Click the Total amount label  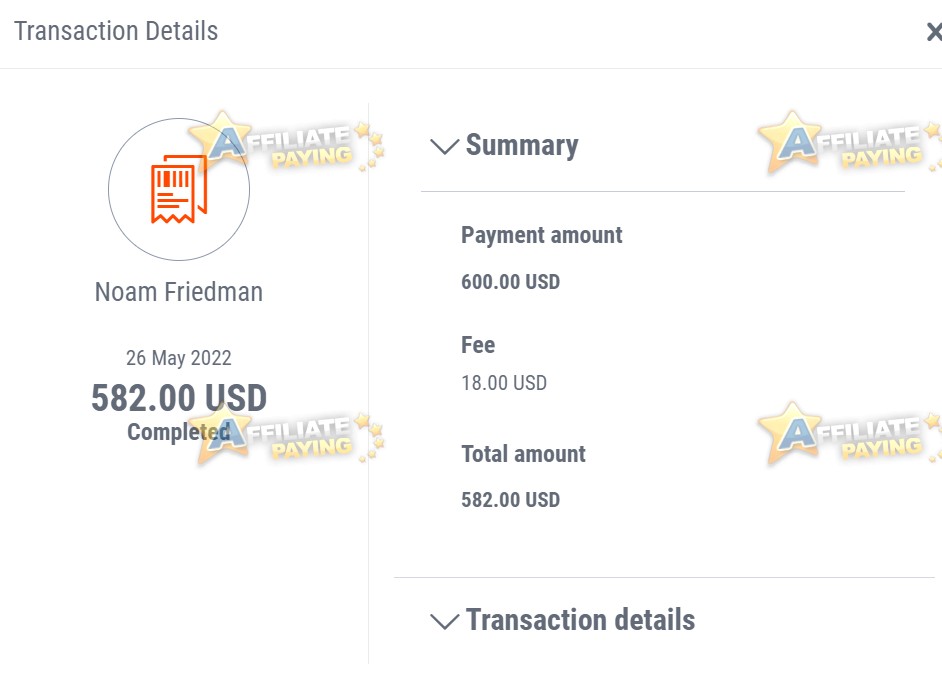tap(523, 454)
